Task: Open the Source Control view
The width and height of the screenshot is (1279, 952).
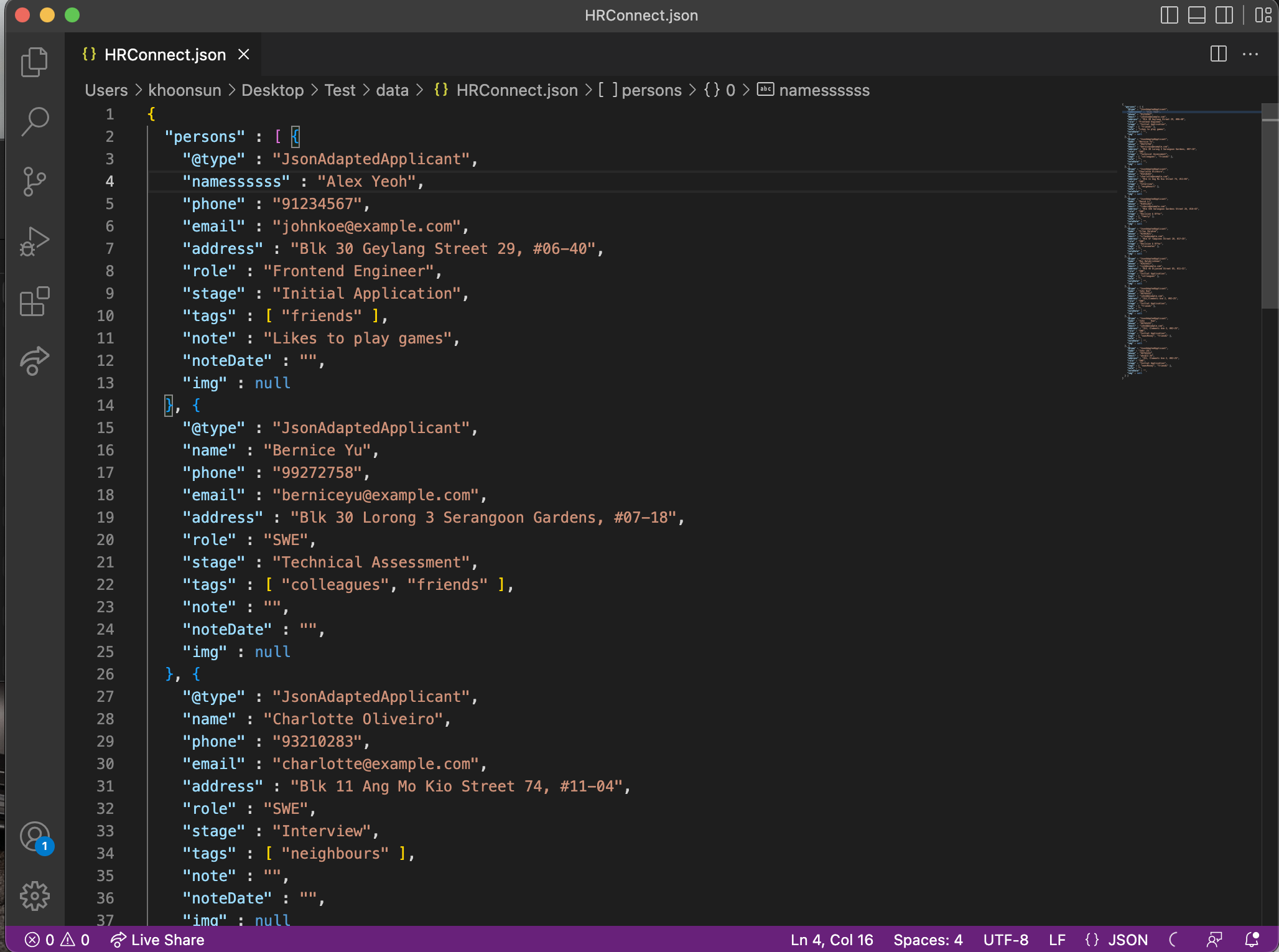Action: (x=34, y=181)
